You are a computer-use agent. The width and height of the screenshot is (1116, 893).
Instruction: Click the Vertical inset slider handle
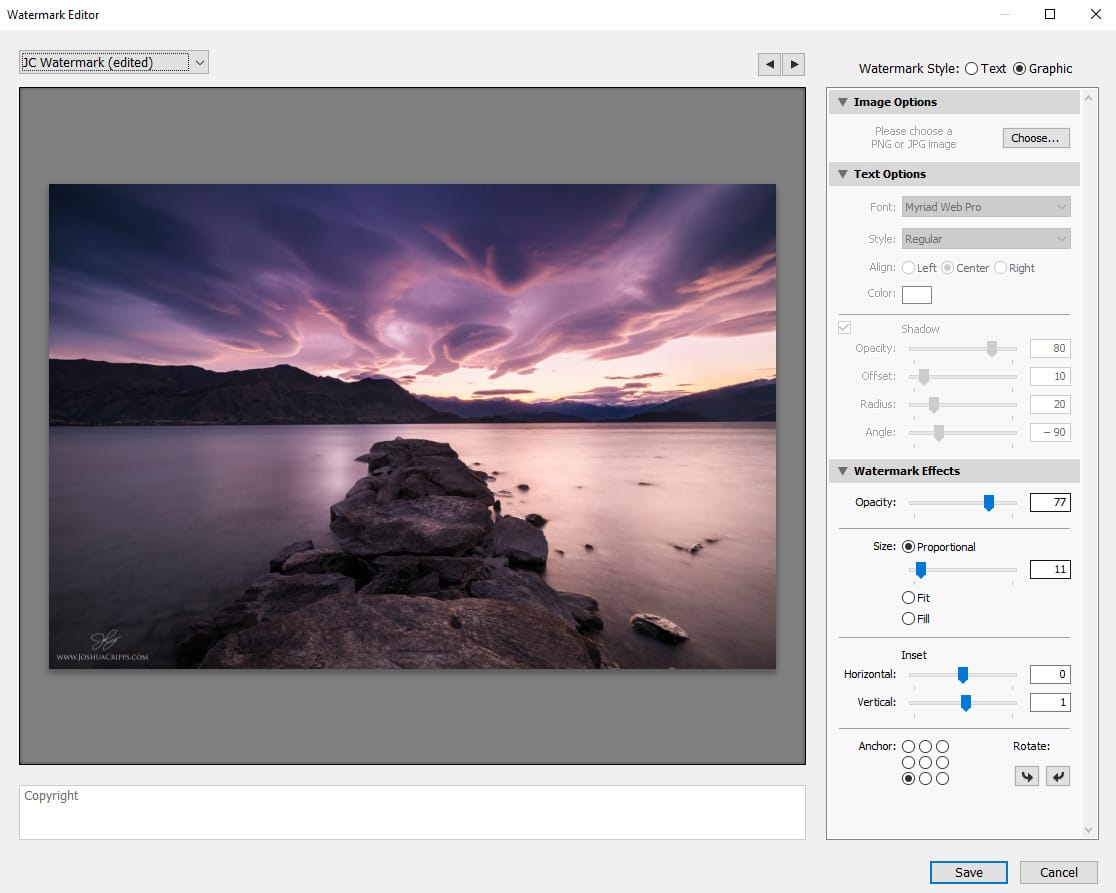pos(965,703)
